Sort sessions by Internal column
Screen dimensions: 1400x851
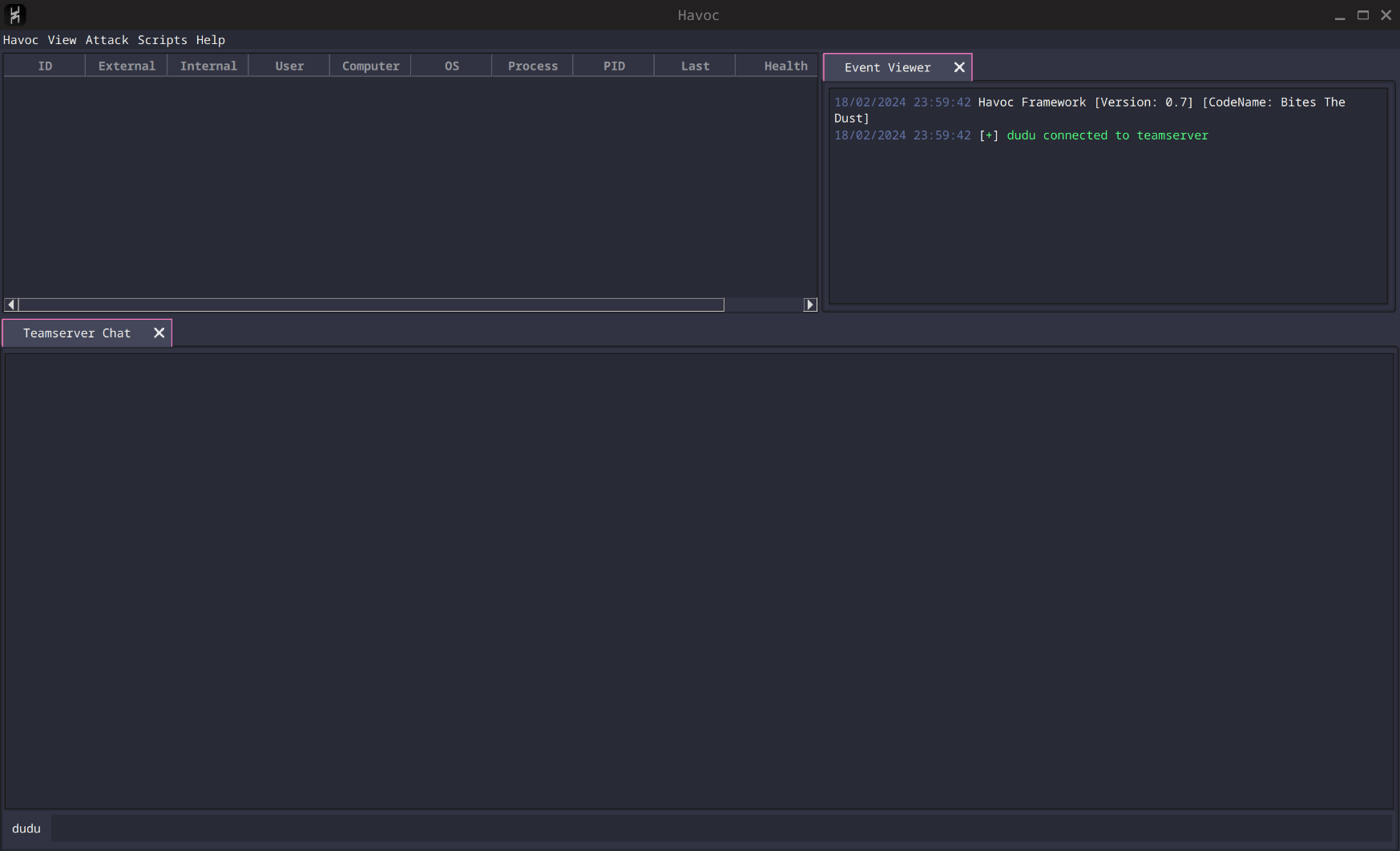(x=208, y=66)
